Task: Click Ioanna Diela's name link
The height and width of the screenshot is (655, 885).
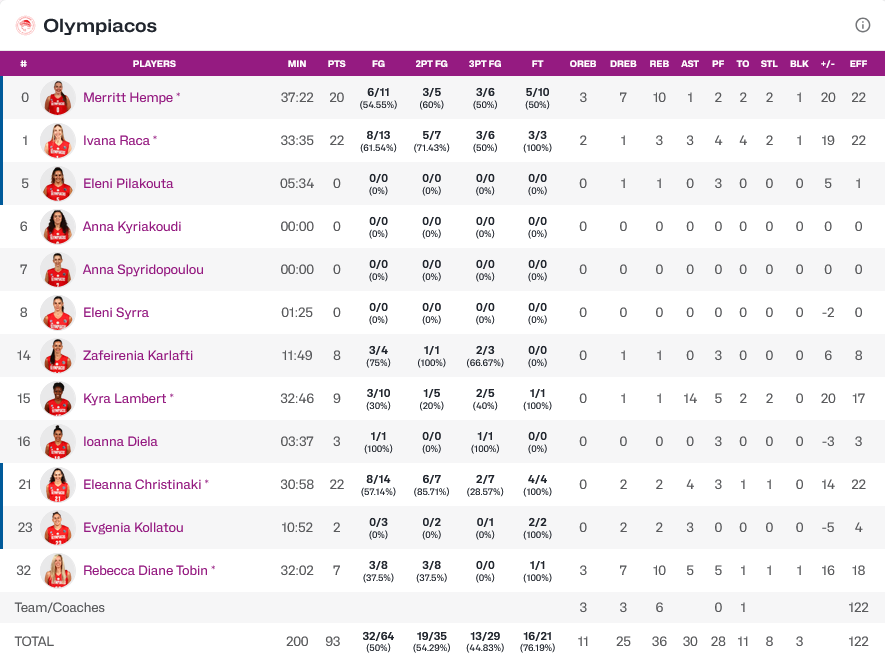Action: [x=120, y=442]
